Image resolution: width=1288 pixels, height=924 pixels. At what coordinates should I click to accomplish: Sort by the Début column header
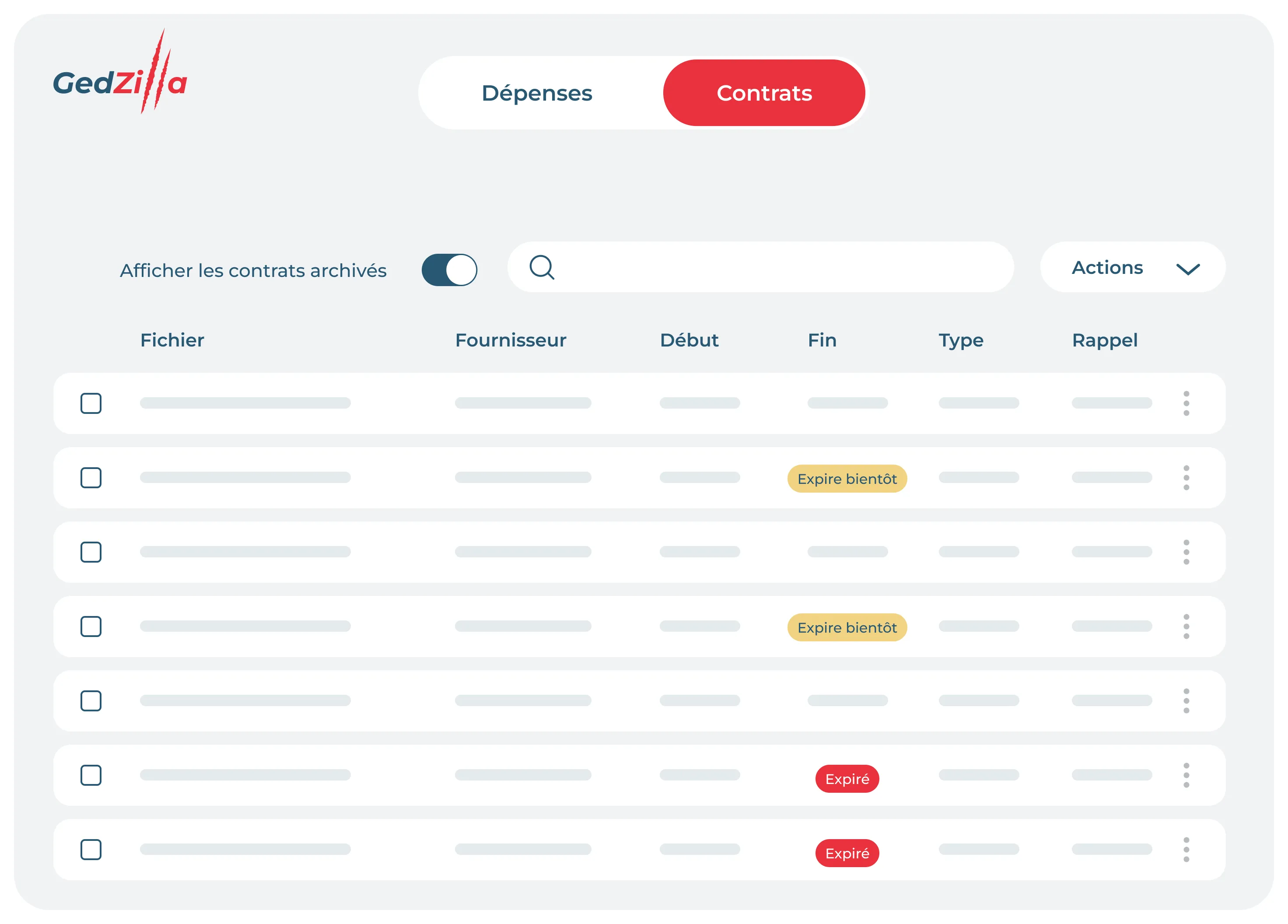click(689, 340)
